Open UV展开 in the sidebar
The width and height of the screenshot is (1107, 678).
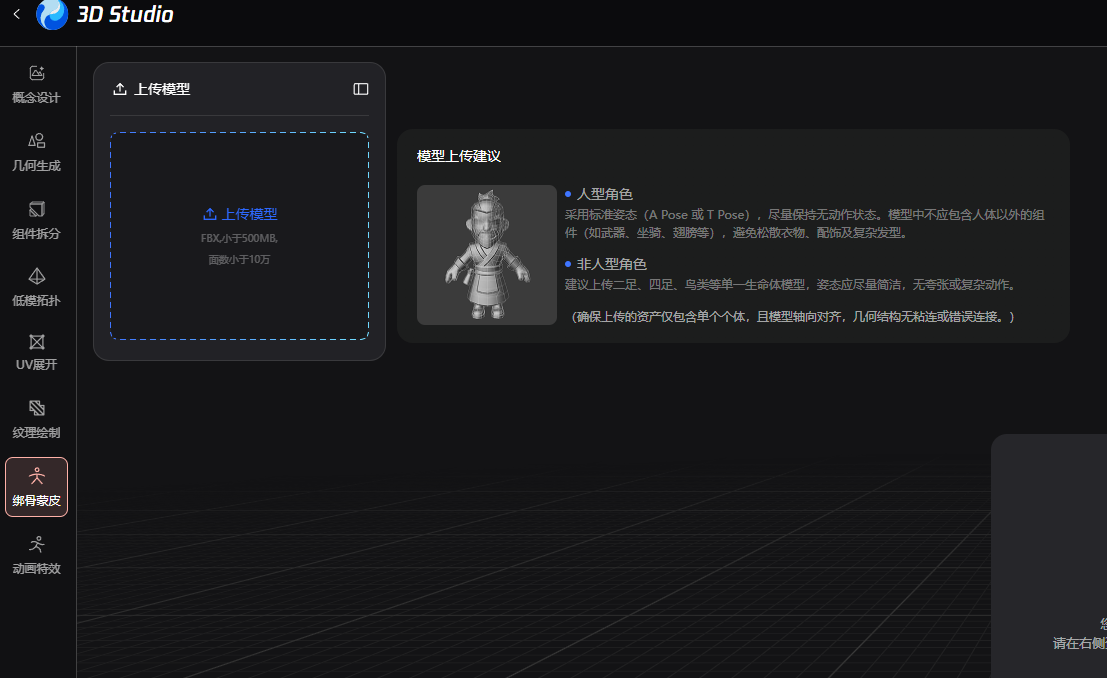pyautogui.click(x=37, y=352)
